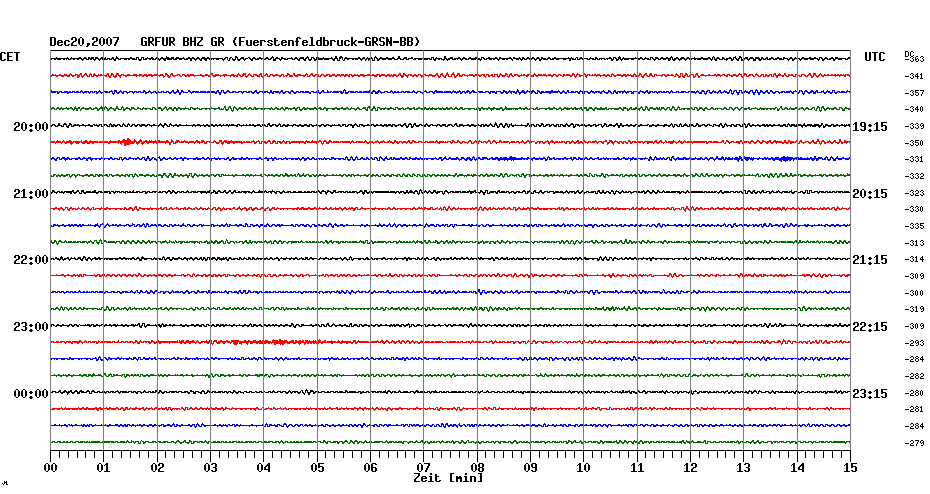Click the 'UTC' time zone label
This screenshot has height=494, width=930.
[874, 57]
